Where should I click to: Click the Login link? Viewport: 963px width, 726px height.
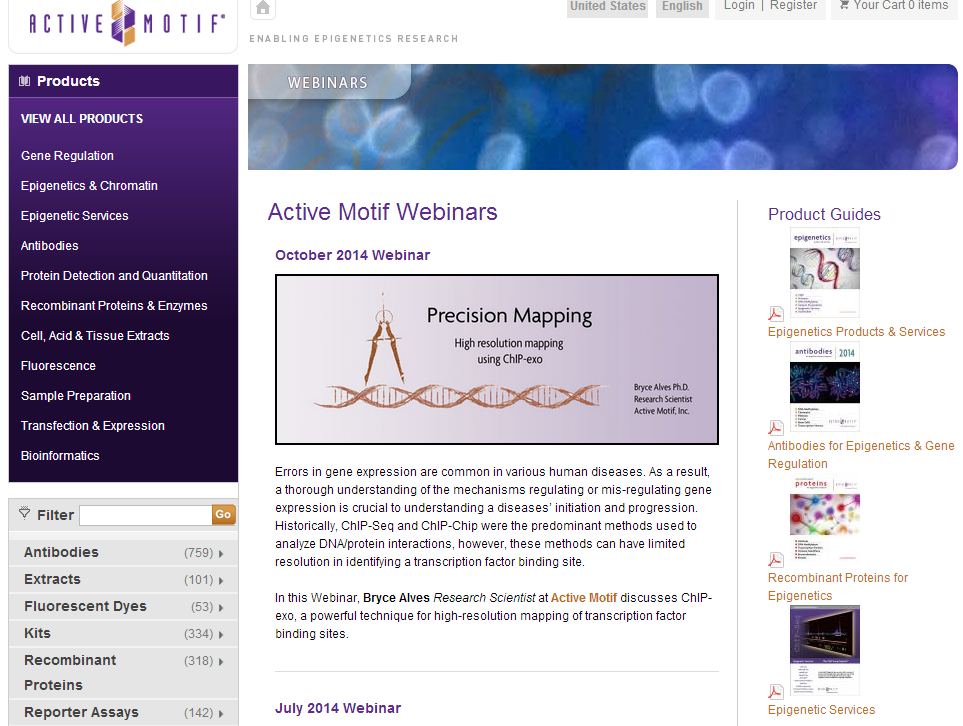click(x=739, y=6)
